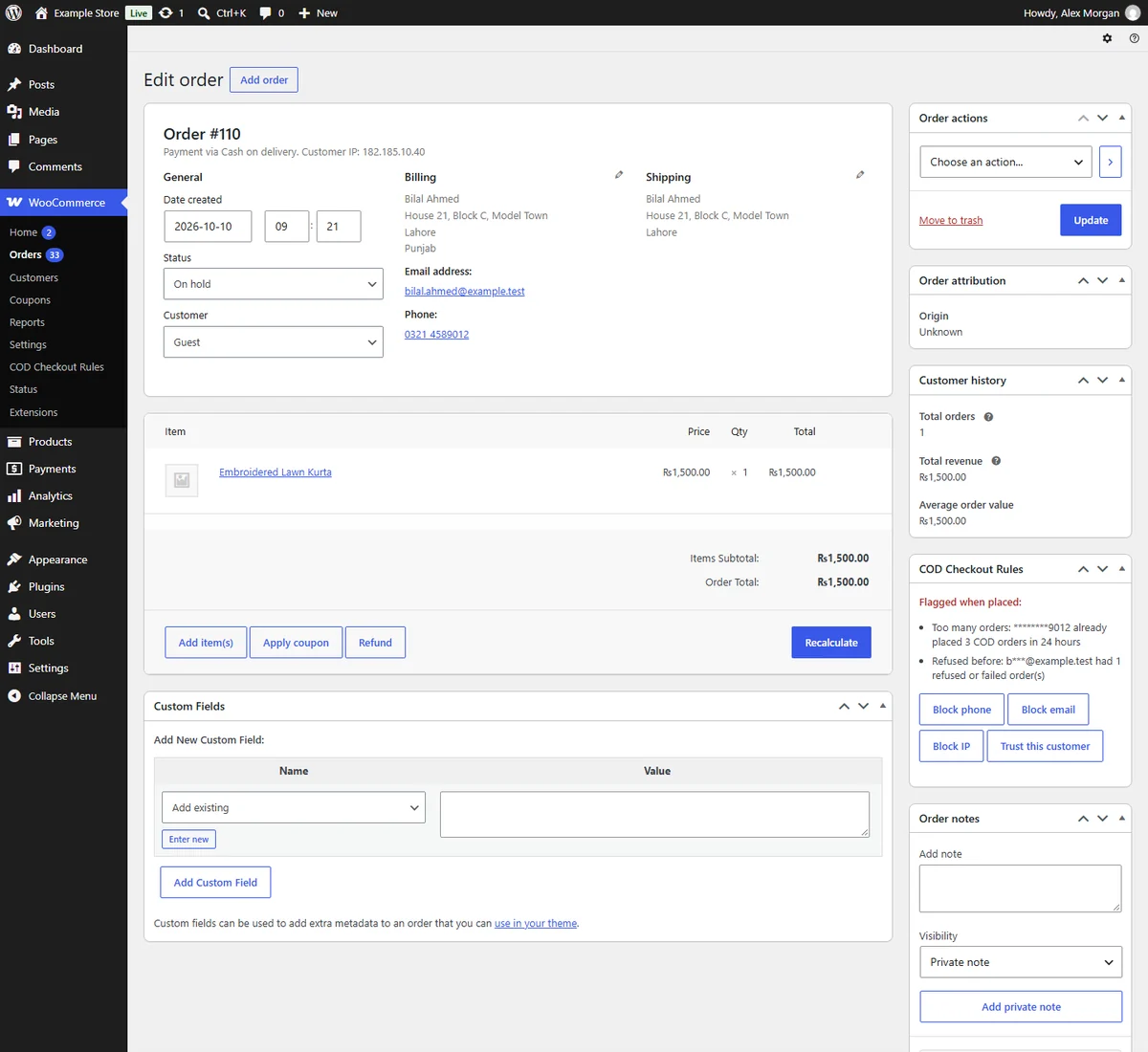This screenshot has height=1052, width=1148.
Task: Move Order actions panel down
Action: point(1102,119)
